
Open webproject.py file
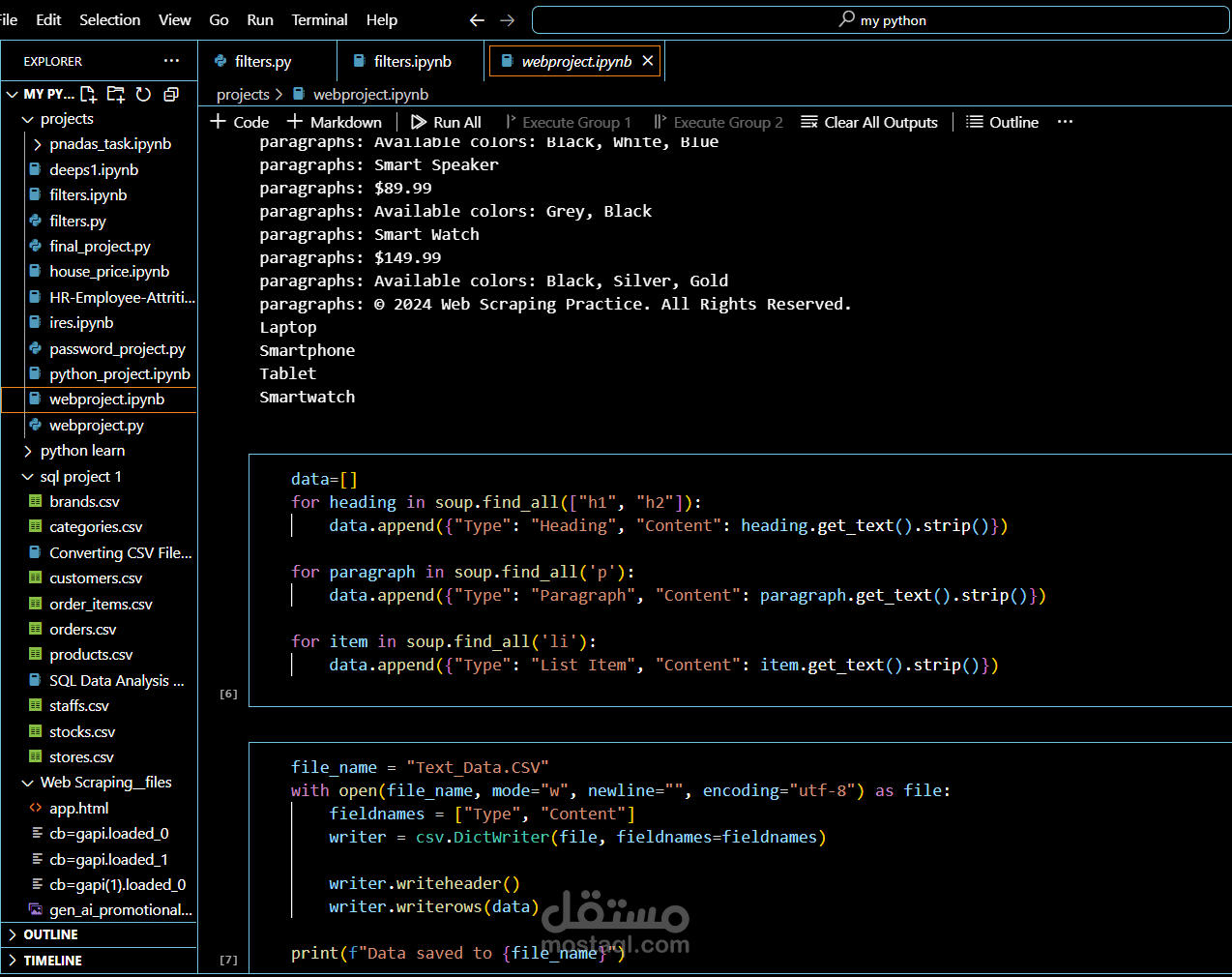tap(97, 426)
